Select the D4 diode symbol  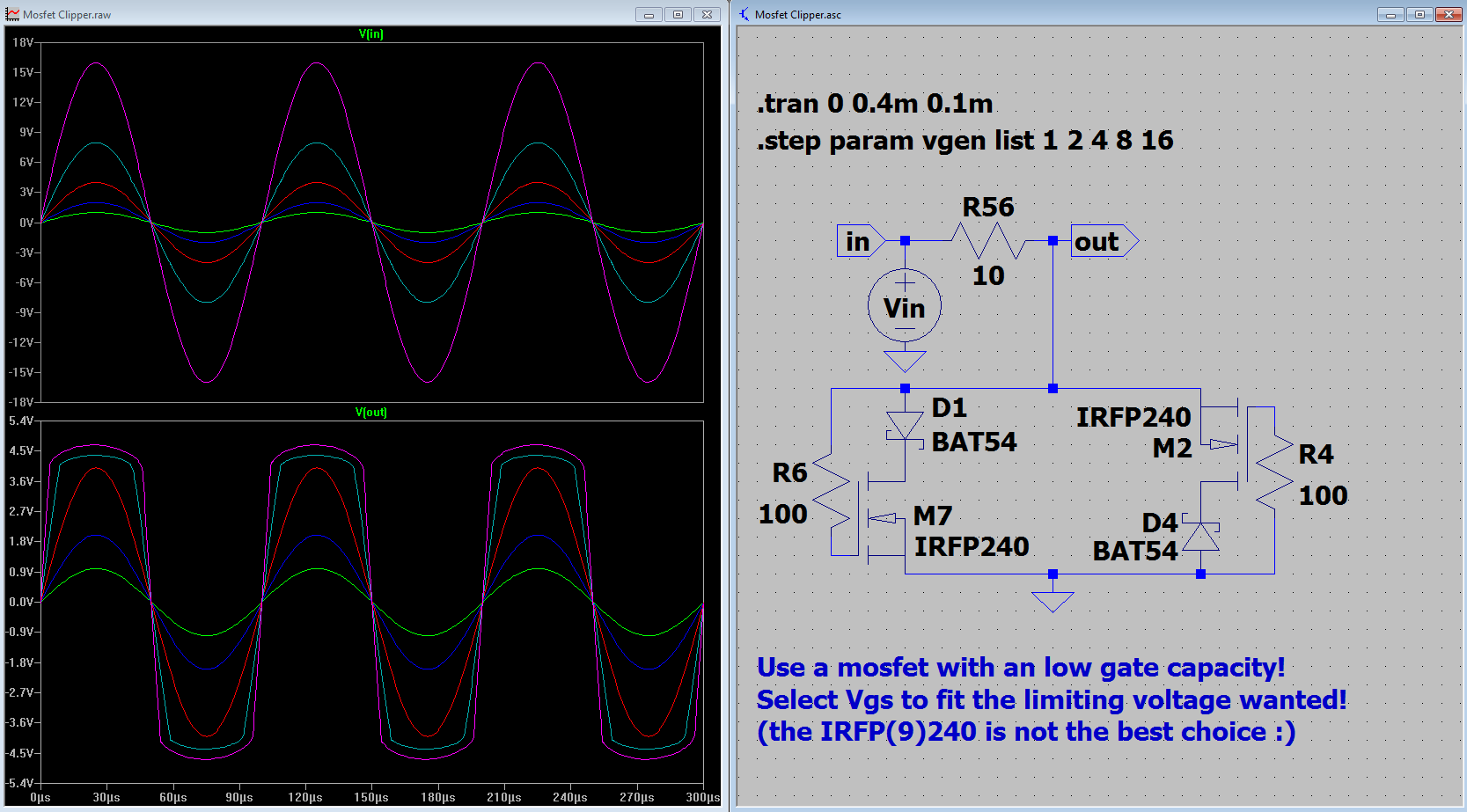[1201, 535]
